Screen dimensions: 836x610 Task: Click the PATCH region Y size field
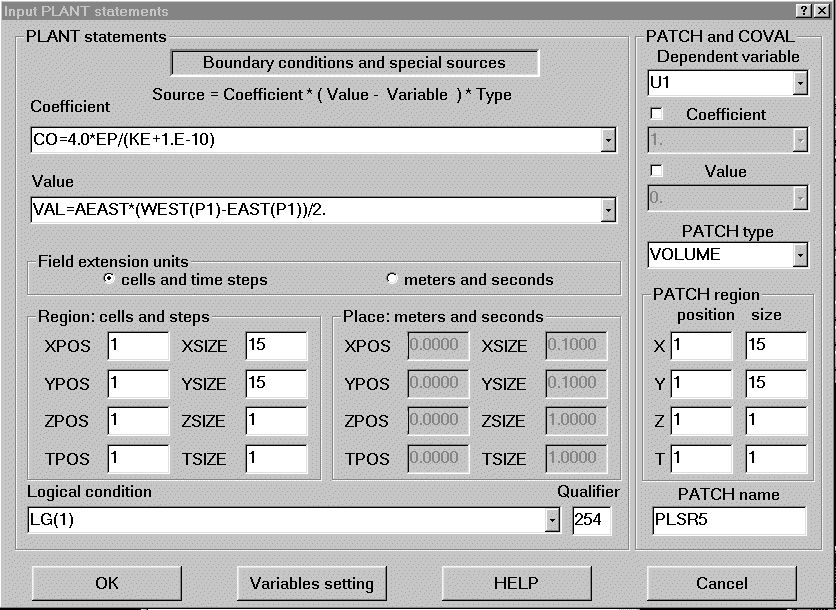point(775,383)
